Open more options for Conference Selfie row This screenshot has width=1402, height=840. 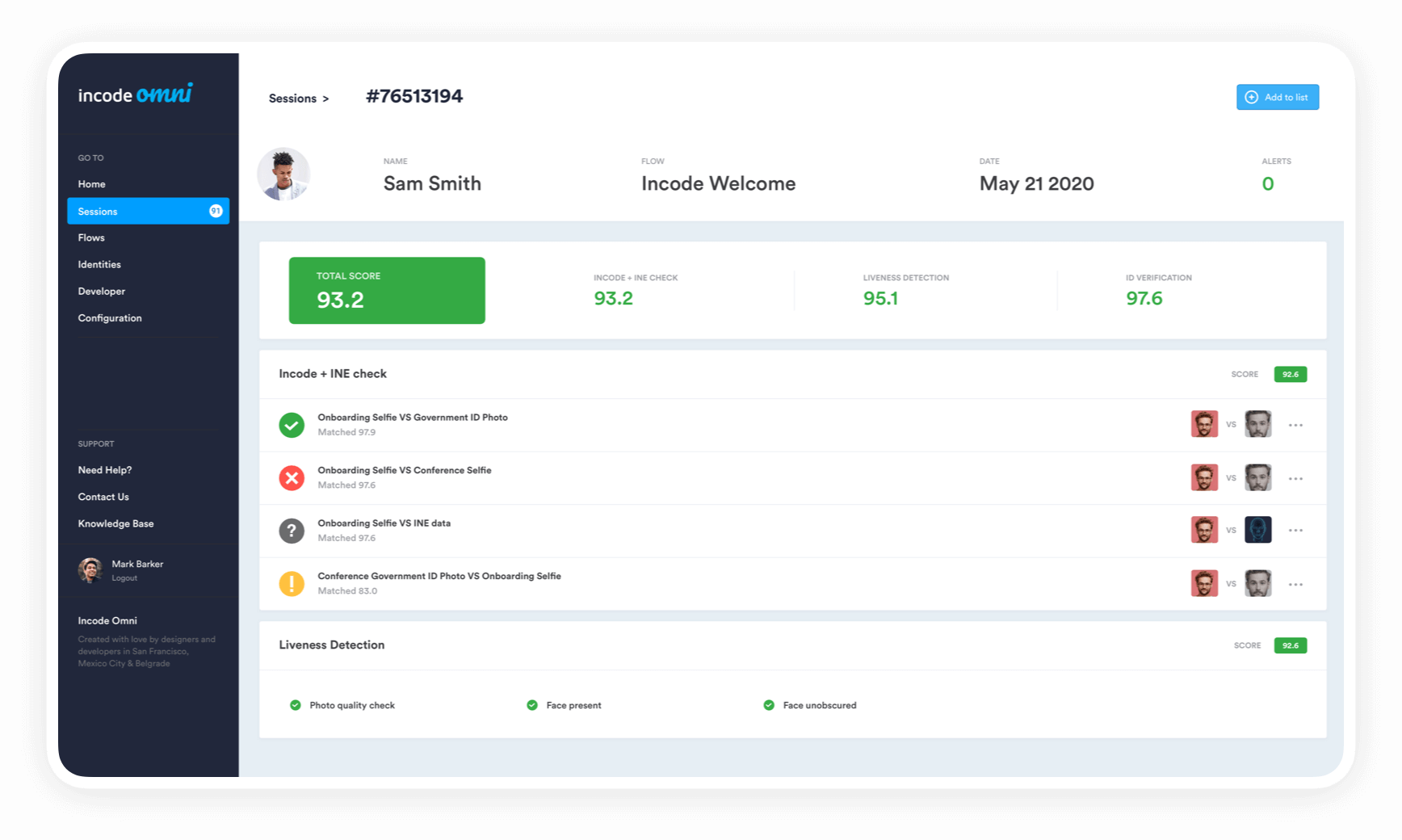(1295, 479)
